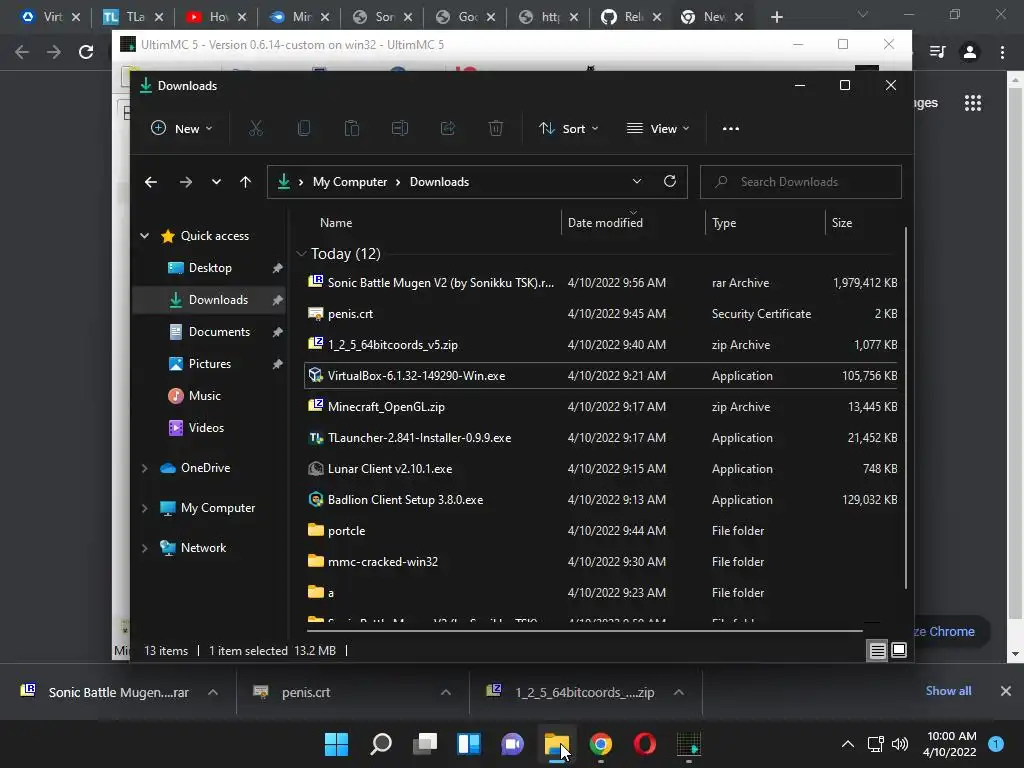Refresh the Downloads folder view
The image size is (1024, 768).
(x=670, y=182)
